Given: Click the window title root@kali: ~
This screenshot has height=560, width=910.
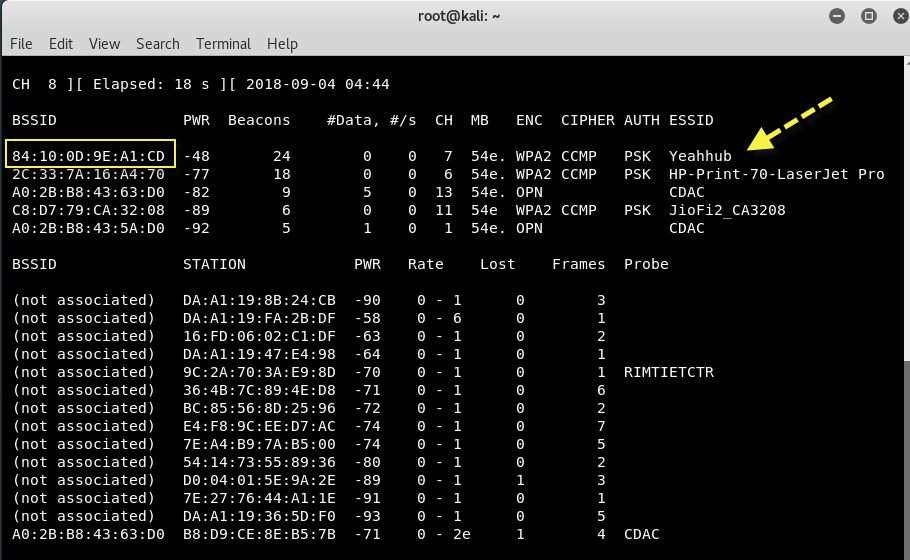Looking at the screenshot, I should point(459,16).
